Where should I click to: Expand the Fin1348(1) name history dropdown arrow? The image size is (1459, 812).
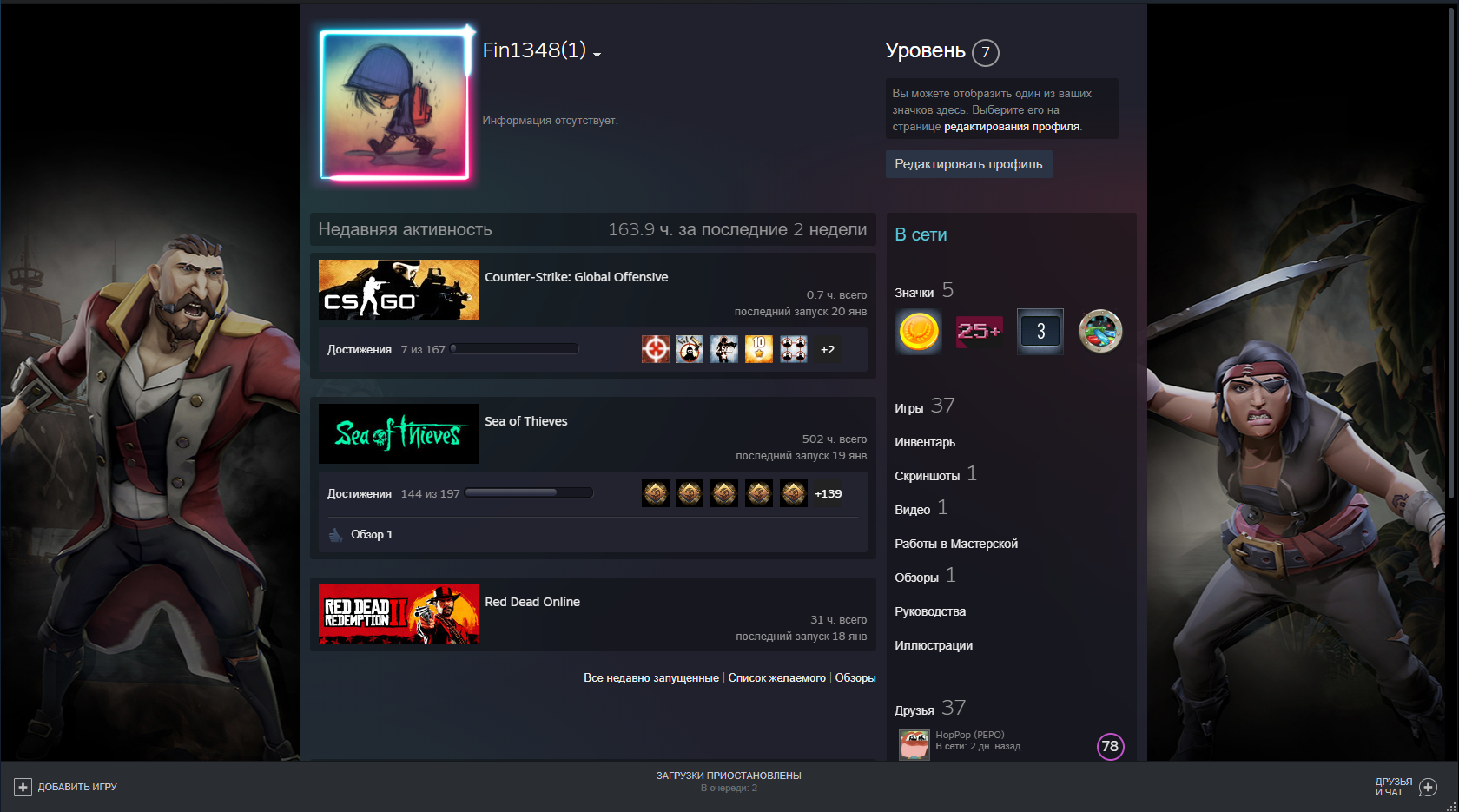(x=597, y=55)
